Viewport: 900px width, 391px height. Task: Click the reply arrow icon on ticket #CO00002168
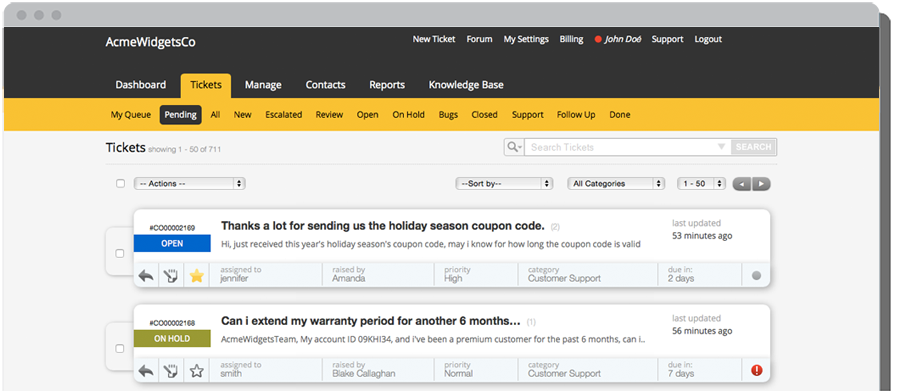click(x=146, y=371)
